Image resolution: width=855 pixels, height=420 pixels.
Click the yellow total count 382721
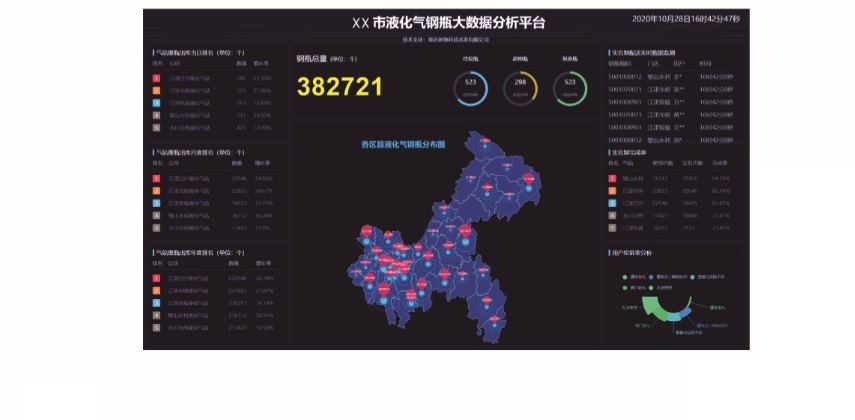pyautogui.click(x=339, y=87)
